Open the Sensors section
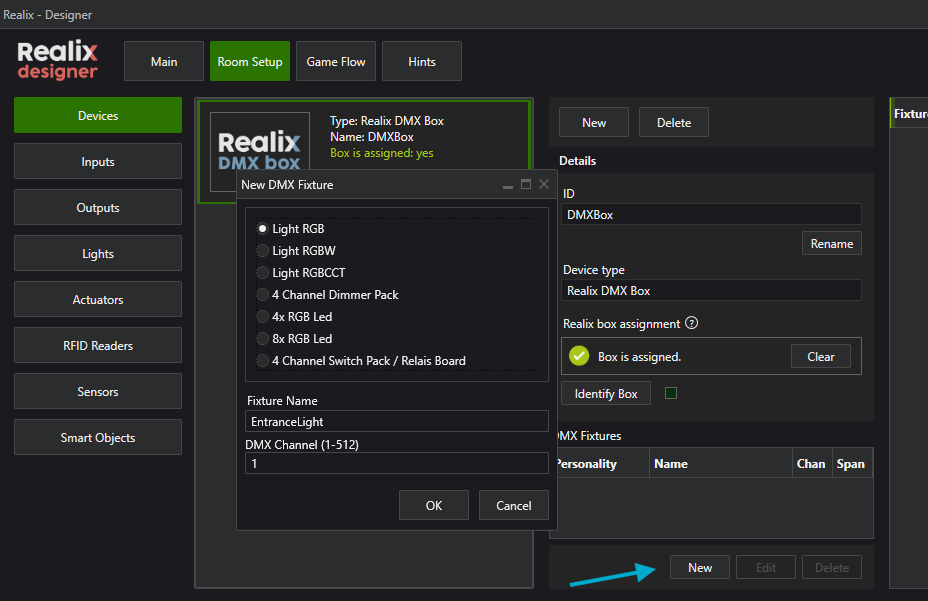The image size is (928, 601). click(98, 391)
